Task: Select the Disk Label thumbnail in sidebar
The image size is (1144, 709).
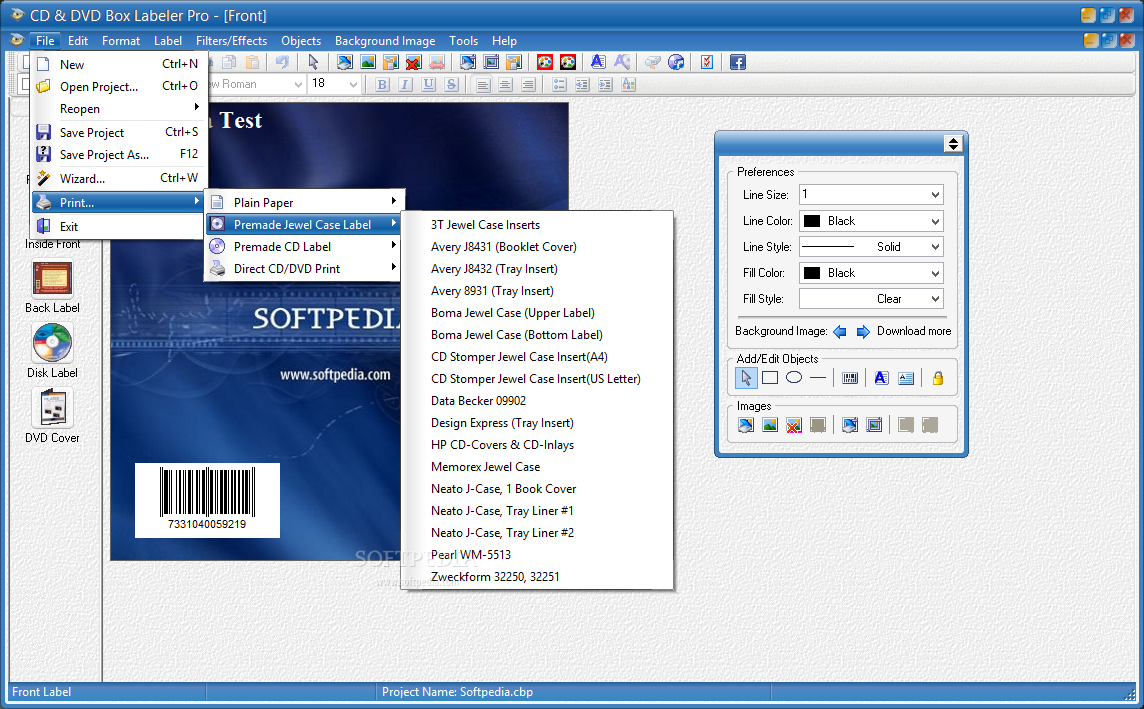Action: tap(52, 343)
